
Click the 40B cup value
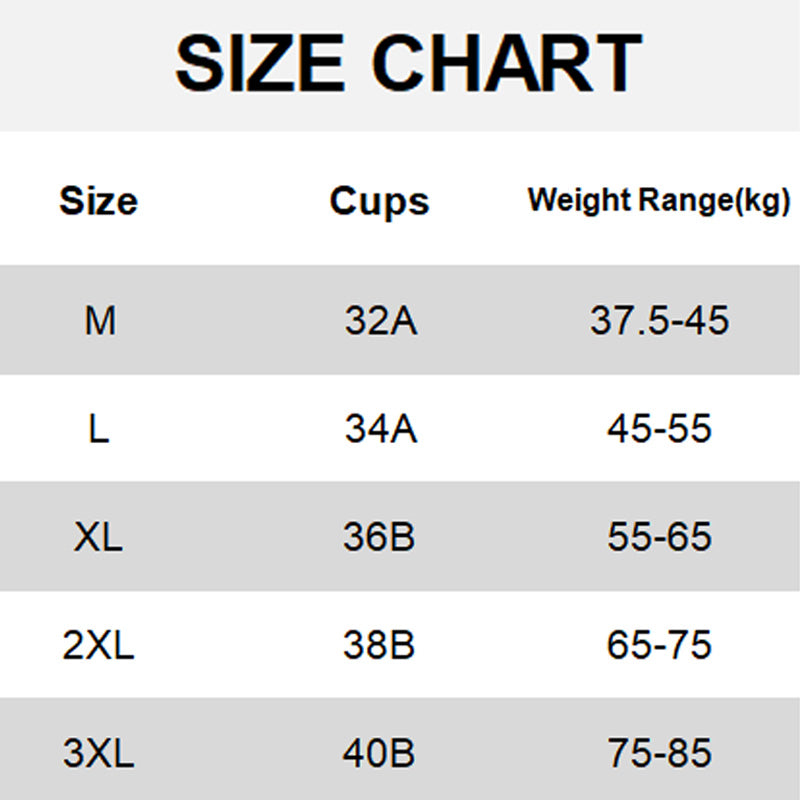point(379,753)
